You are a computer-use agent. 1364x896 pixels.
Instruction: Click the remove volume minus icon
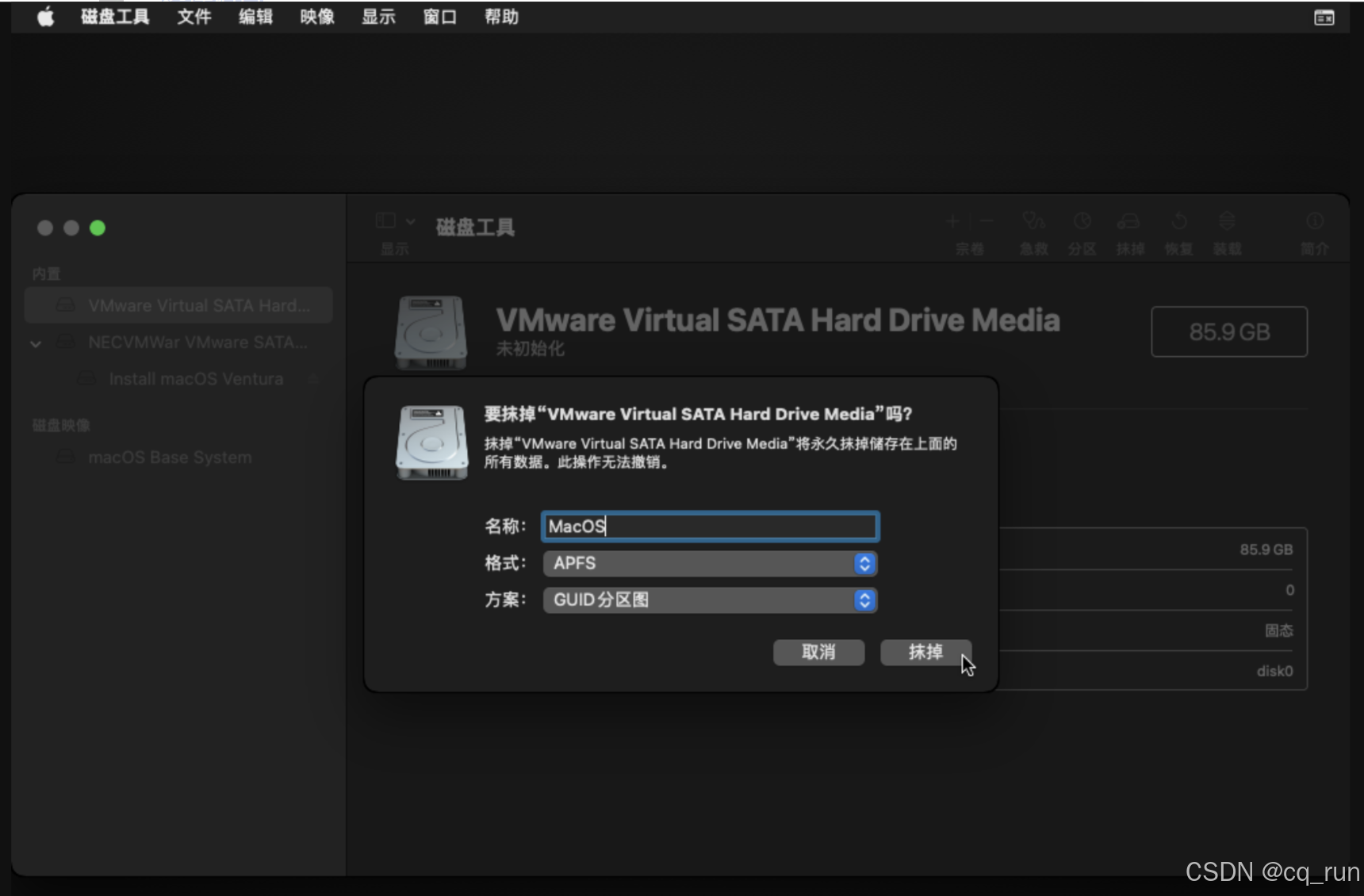(x=987, y=221)
